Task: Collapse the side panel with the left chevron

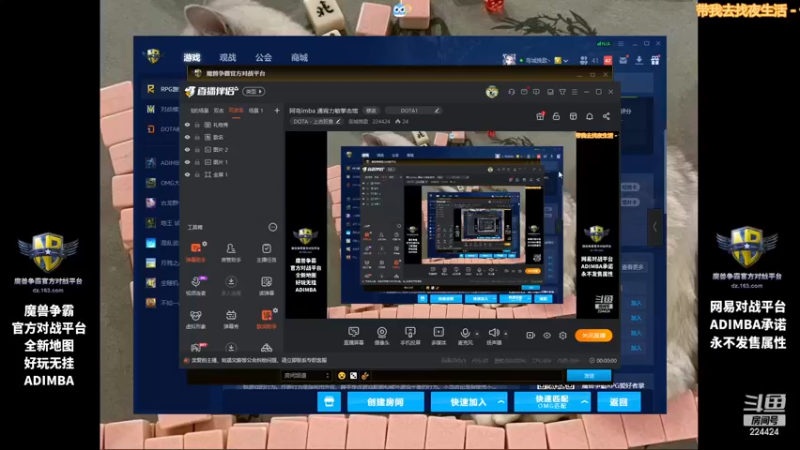Action: click(655, 227)
